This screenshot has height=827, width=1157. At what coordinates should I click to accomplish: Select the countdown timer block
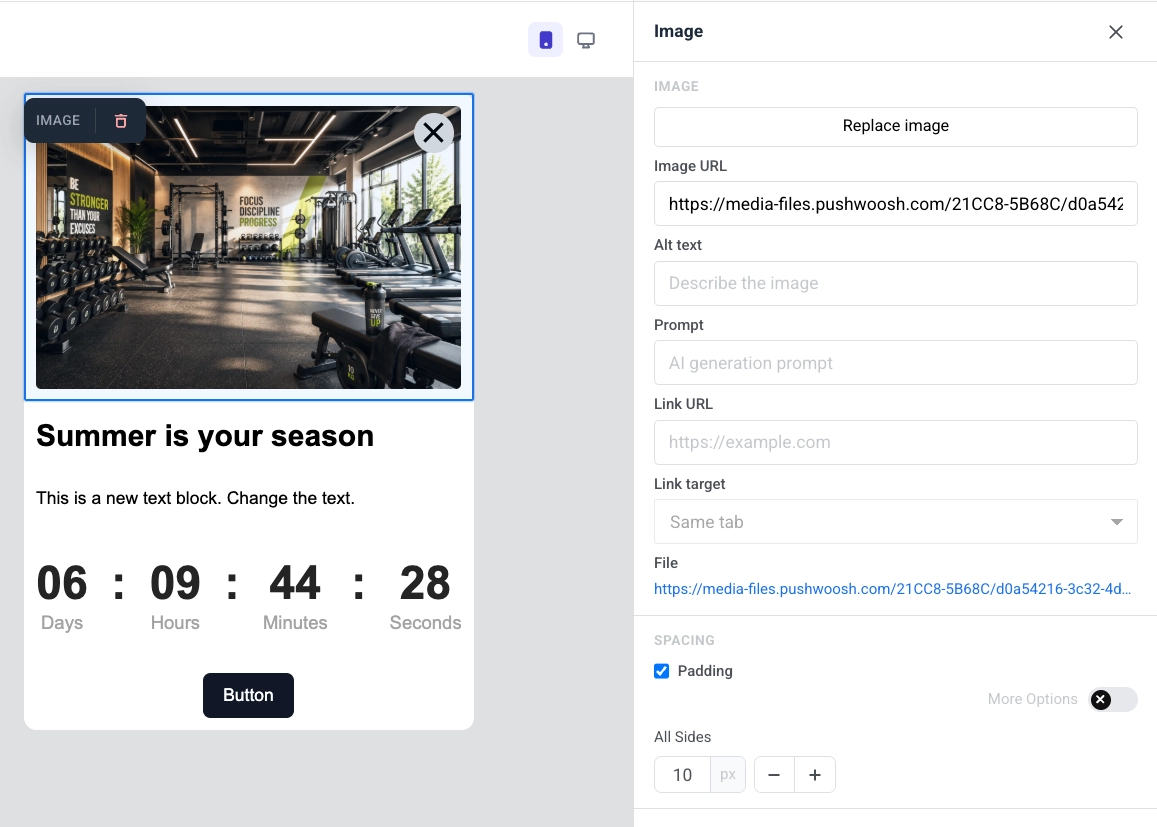tap(249, 597)
